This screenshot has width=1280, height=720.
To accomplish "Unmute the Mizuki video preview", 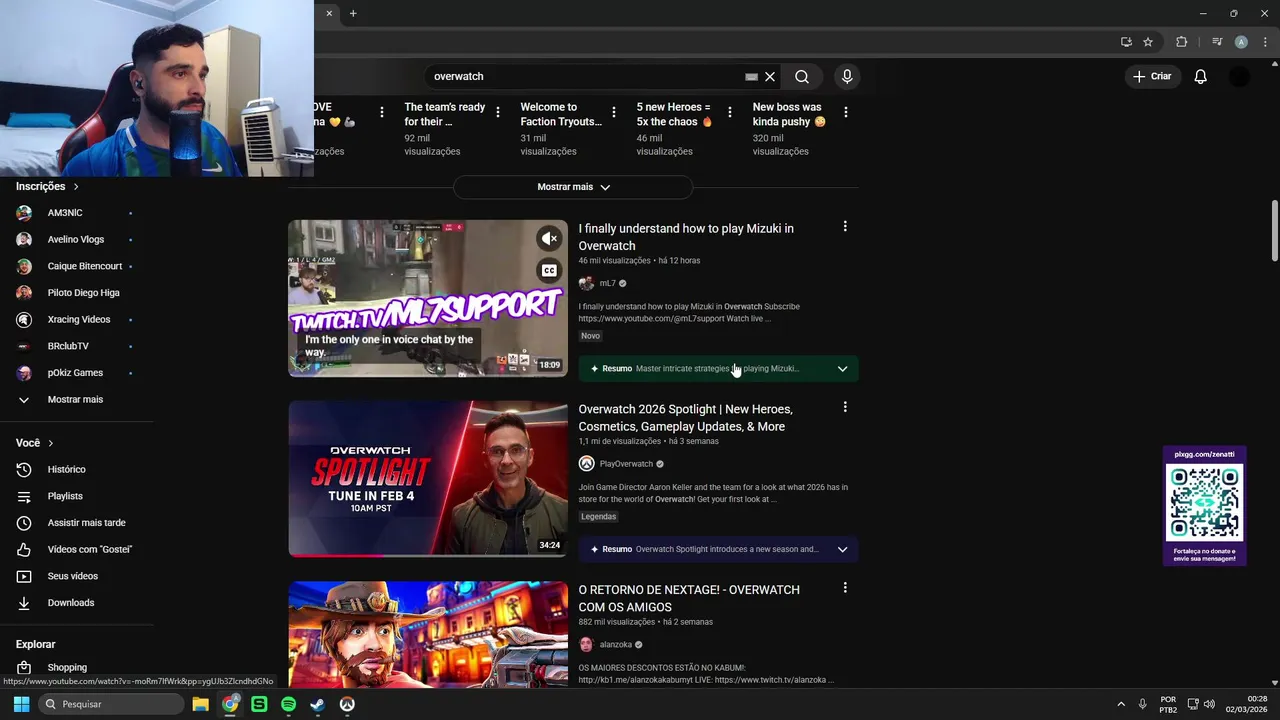I will click(x=549, y=238).
